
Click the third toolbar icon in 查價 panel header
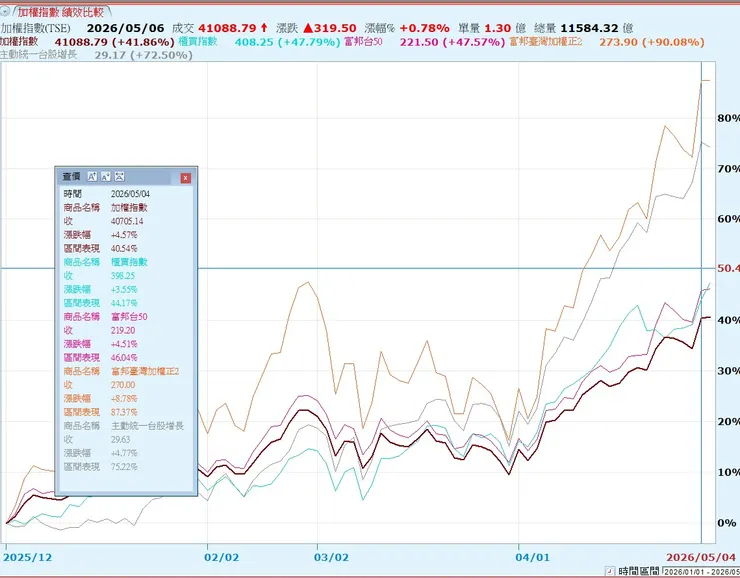[x=119, y=177]
